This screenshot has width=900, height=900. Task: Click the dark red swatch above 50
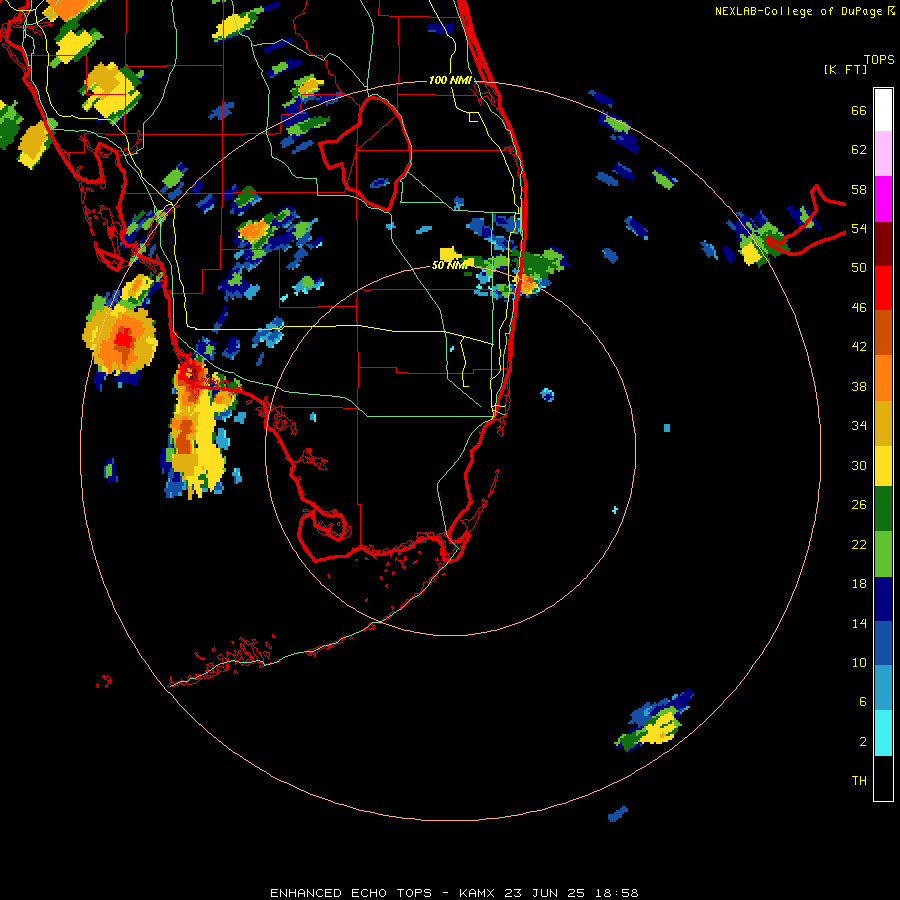click(883, 243)
